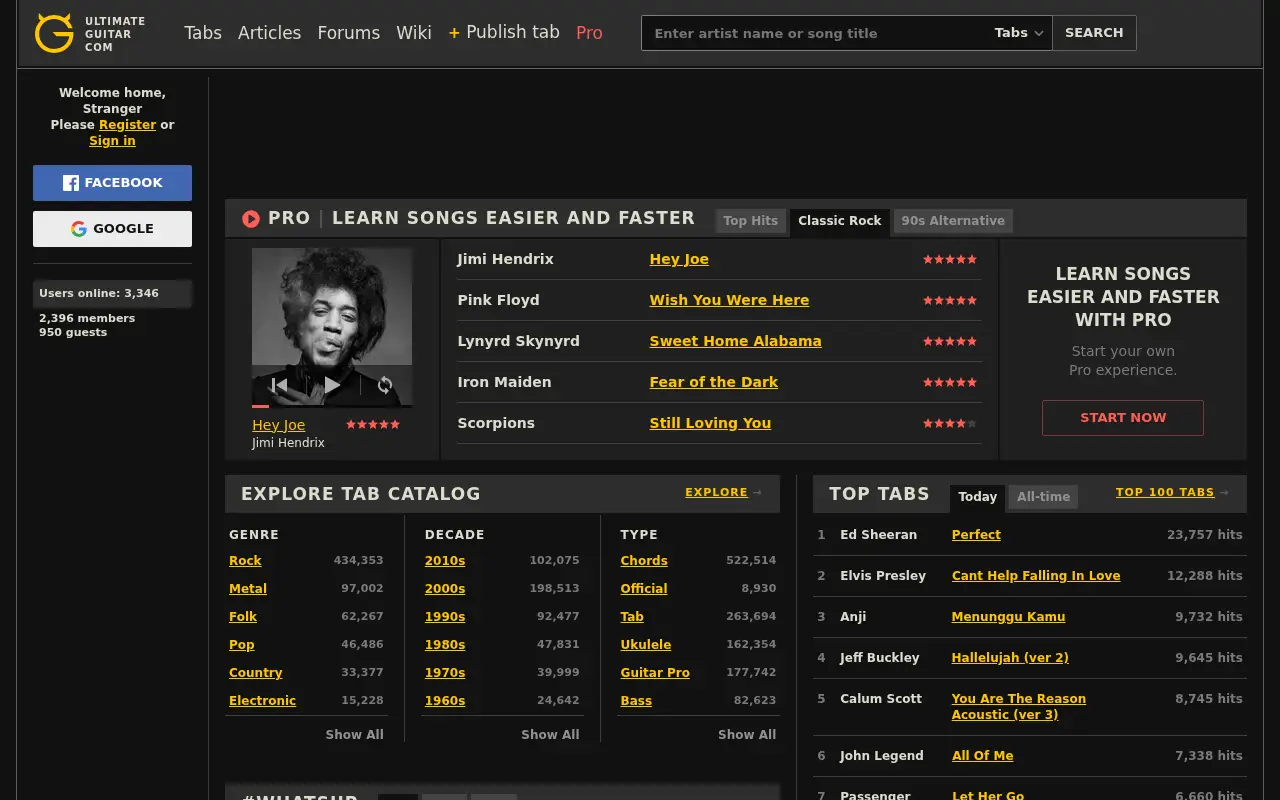1280x800 pixels.
Task: Open the Pro navigation link
Action: coord(589,33)
